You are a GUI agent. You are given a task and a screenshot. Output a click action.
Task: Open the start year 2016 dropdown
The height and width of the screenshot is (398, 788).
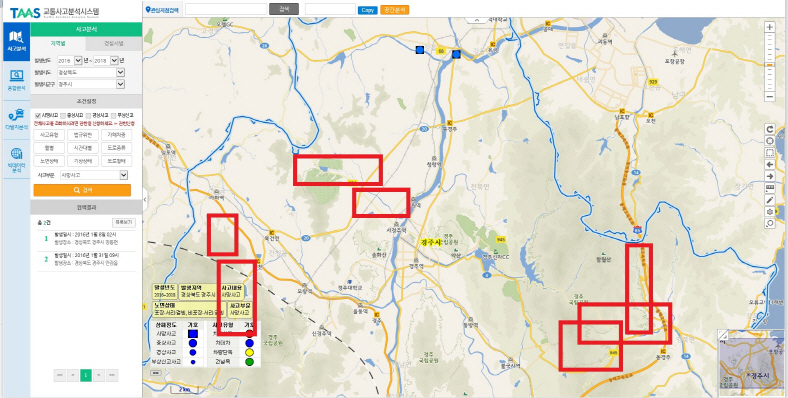pyautogui.click(x=69, y=60)
